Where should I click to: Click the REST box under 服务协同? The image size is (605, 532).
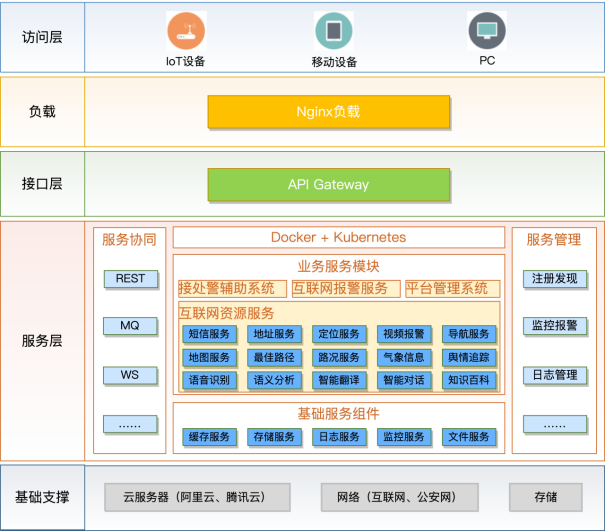(x=130, y=279)
